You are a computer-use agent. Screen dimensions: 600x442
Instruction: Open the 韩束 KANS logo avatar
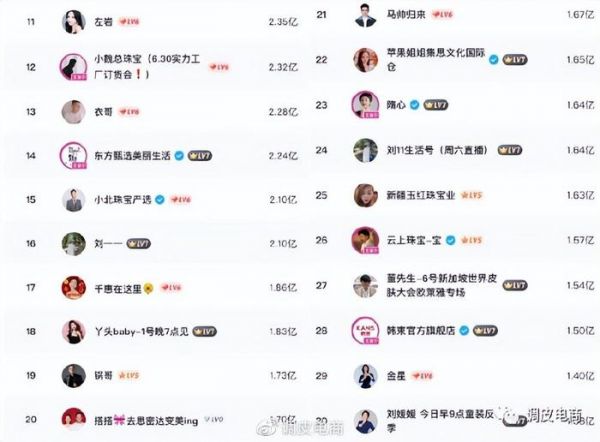365,330
